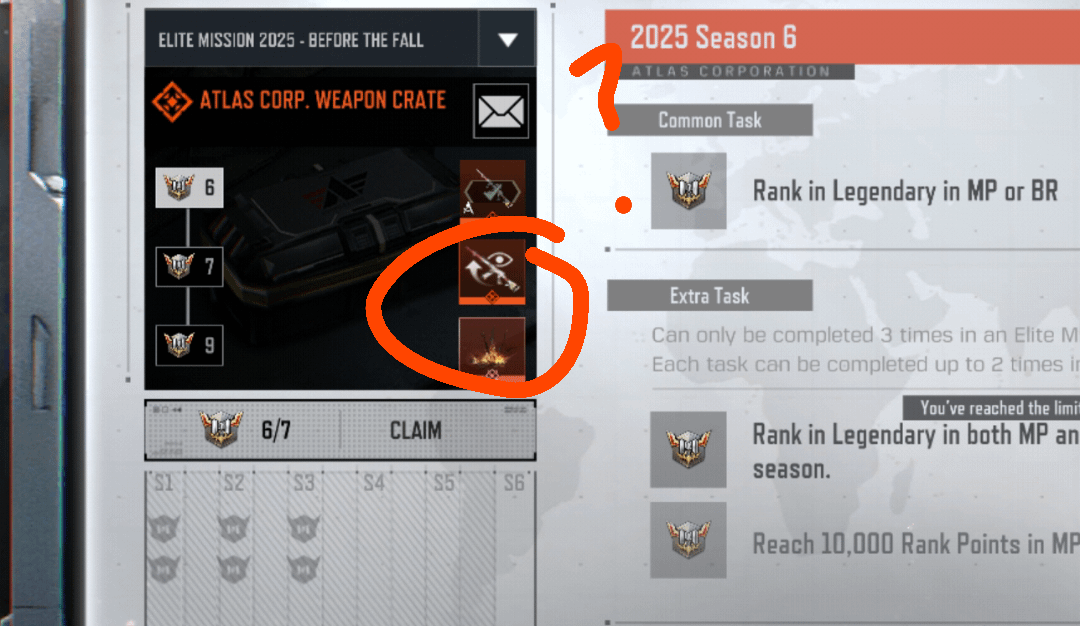This screenshot has height=626, width=1080.
Task: Select the legendary rank 9 milestone badge
Action: pos(189,345)
